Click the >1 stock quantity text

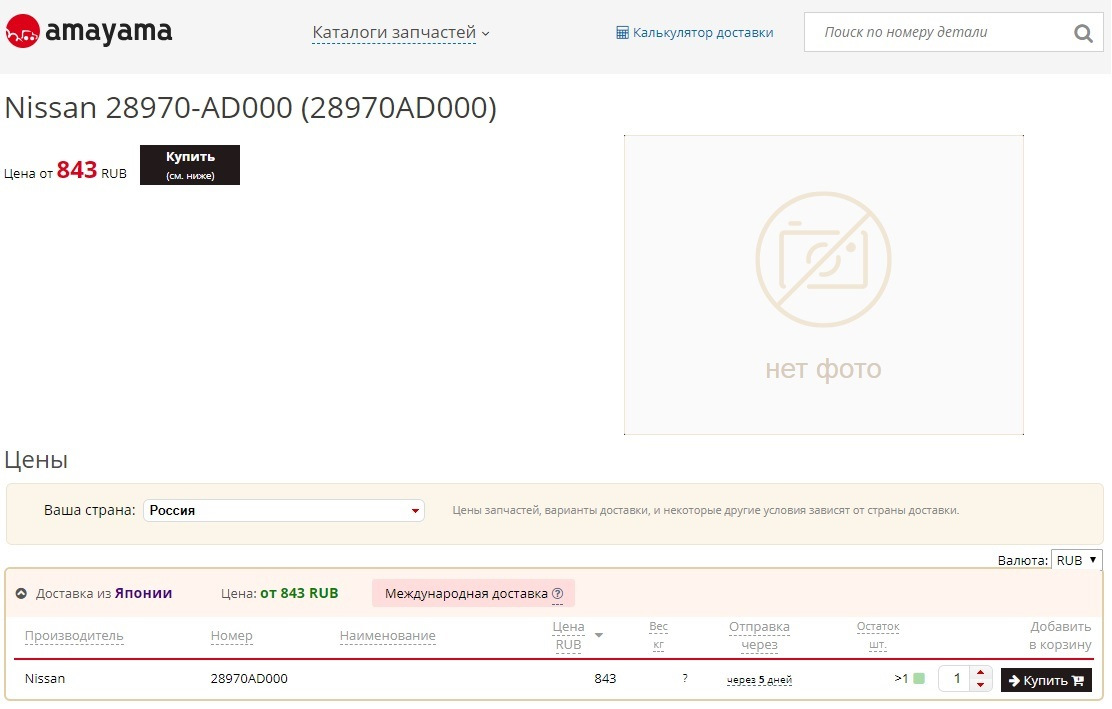(x=901, y=679)
